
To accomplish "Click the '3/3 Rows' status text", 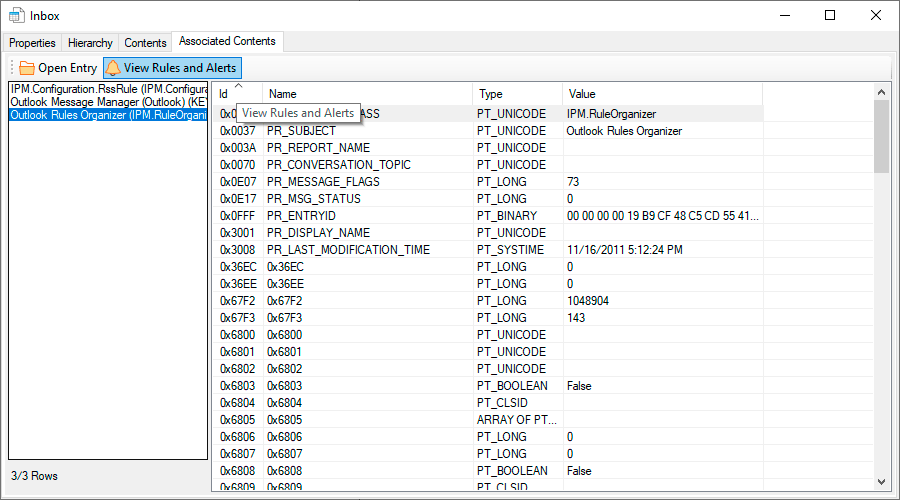I will 34,476.
